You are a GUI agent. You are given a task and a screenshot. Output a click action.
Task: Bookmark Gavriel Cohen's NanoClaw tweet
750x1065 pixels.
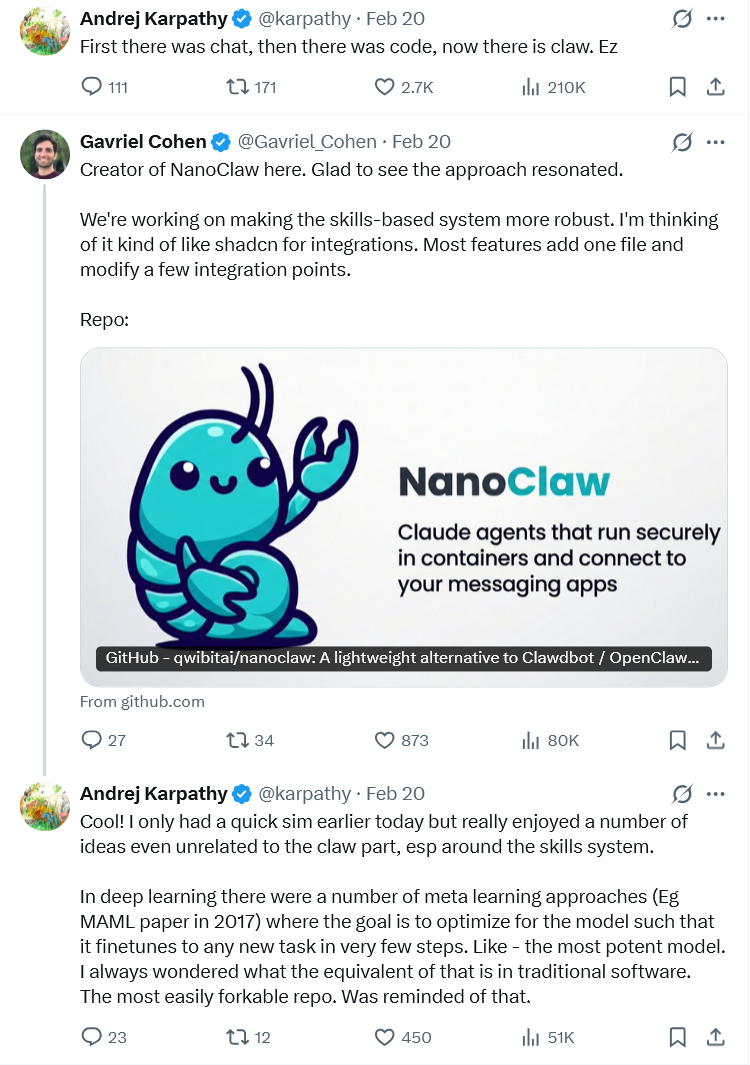(677, 740)
